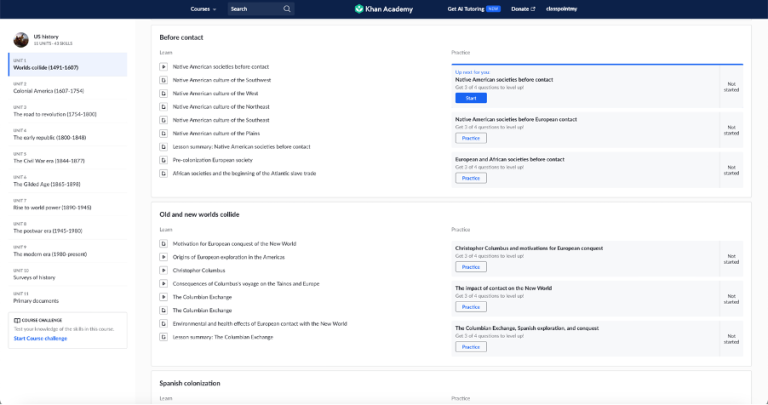Image resolution: width=768 pixels, height=405 pixels.
Task: Click article icon for Lesson summary: The Columbian Exchange
Action: click(164, 337)
